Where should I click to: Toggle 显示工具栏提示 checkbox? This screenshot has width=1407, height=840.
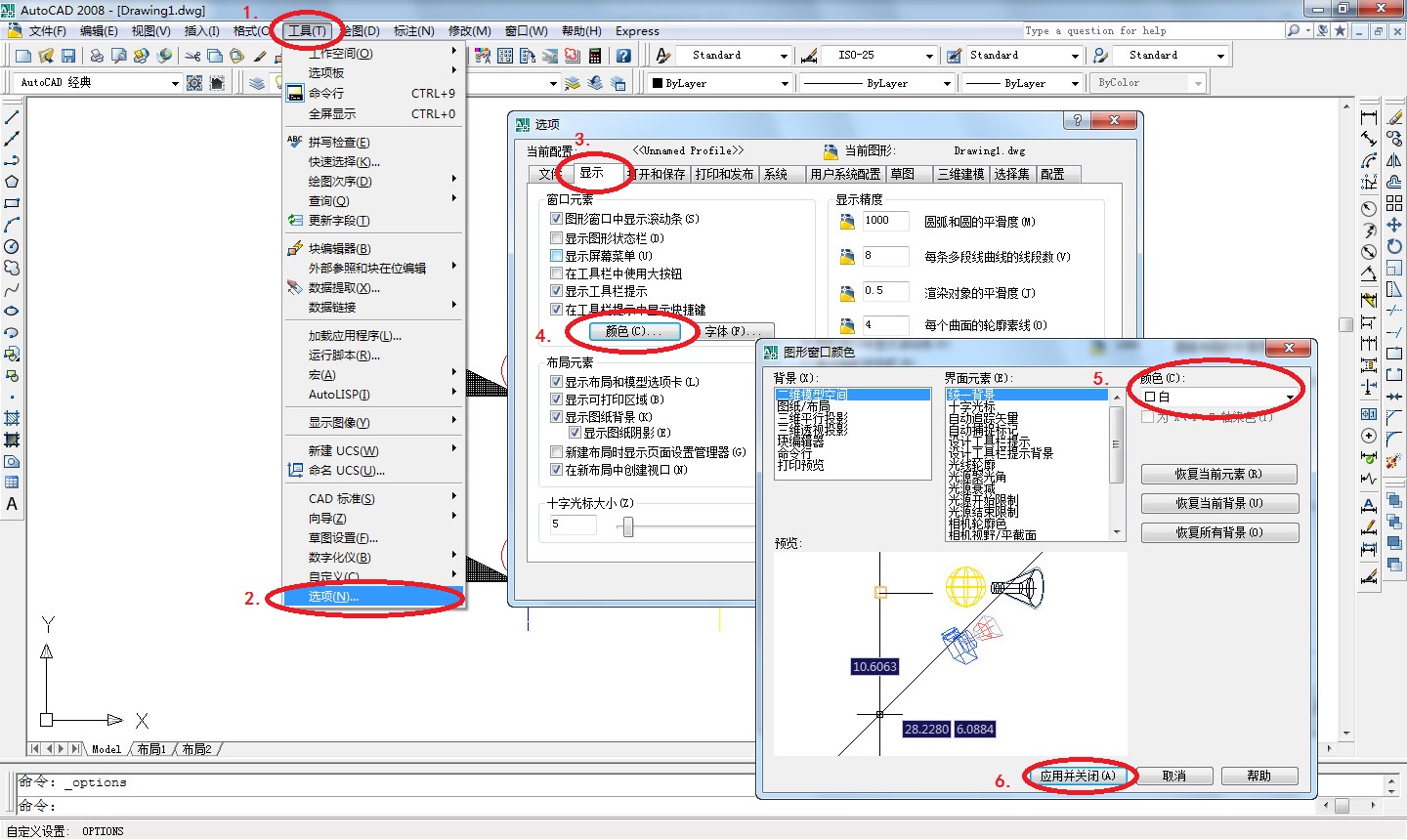(x=556, y=291)
